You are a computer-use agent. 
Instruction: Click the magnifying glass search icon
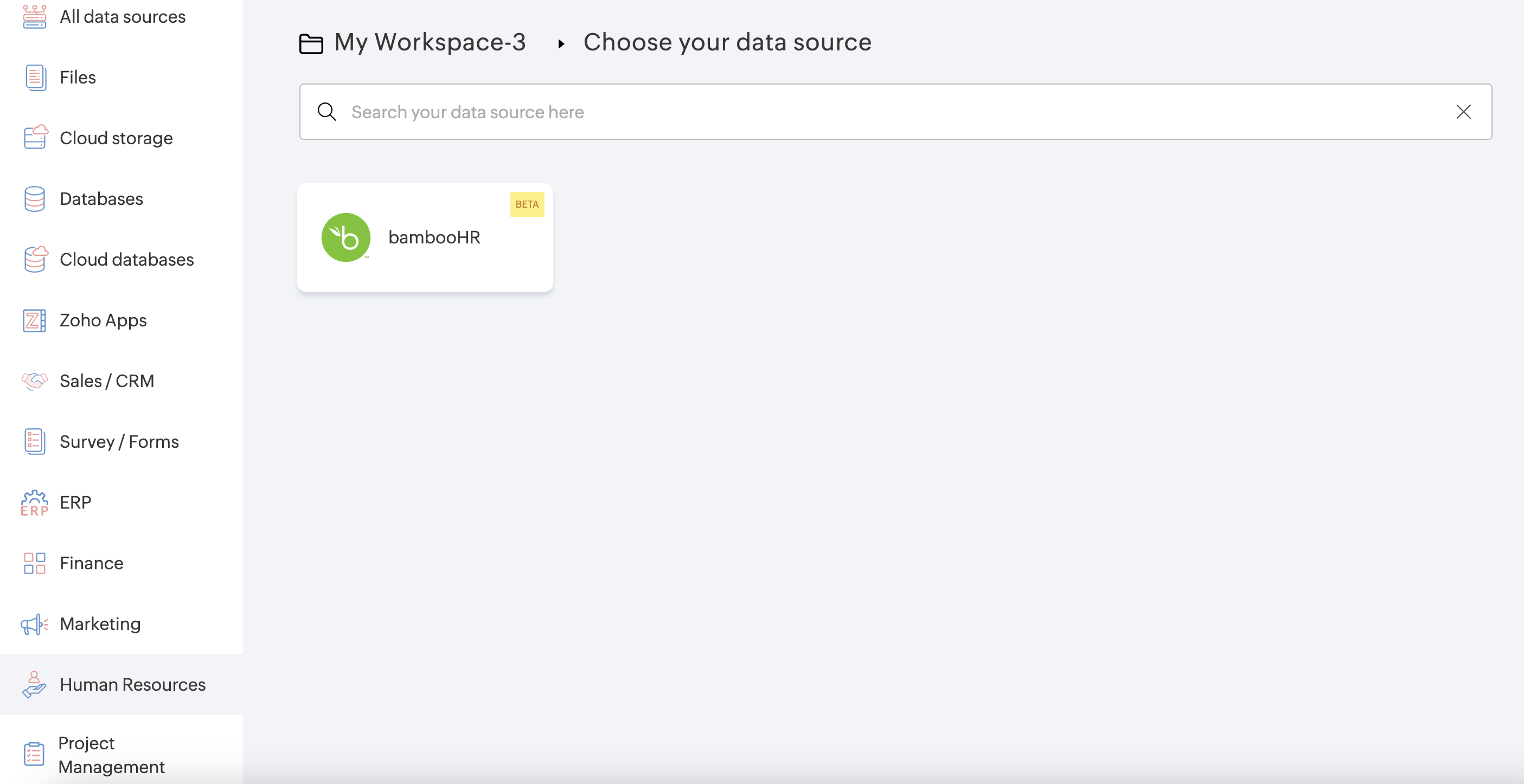point(326,112)
